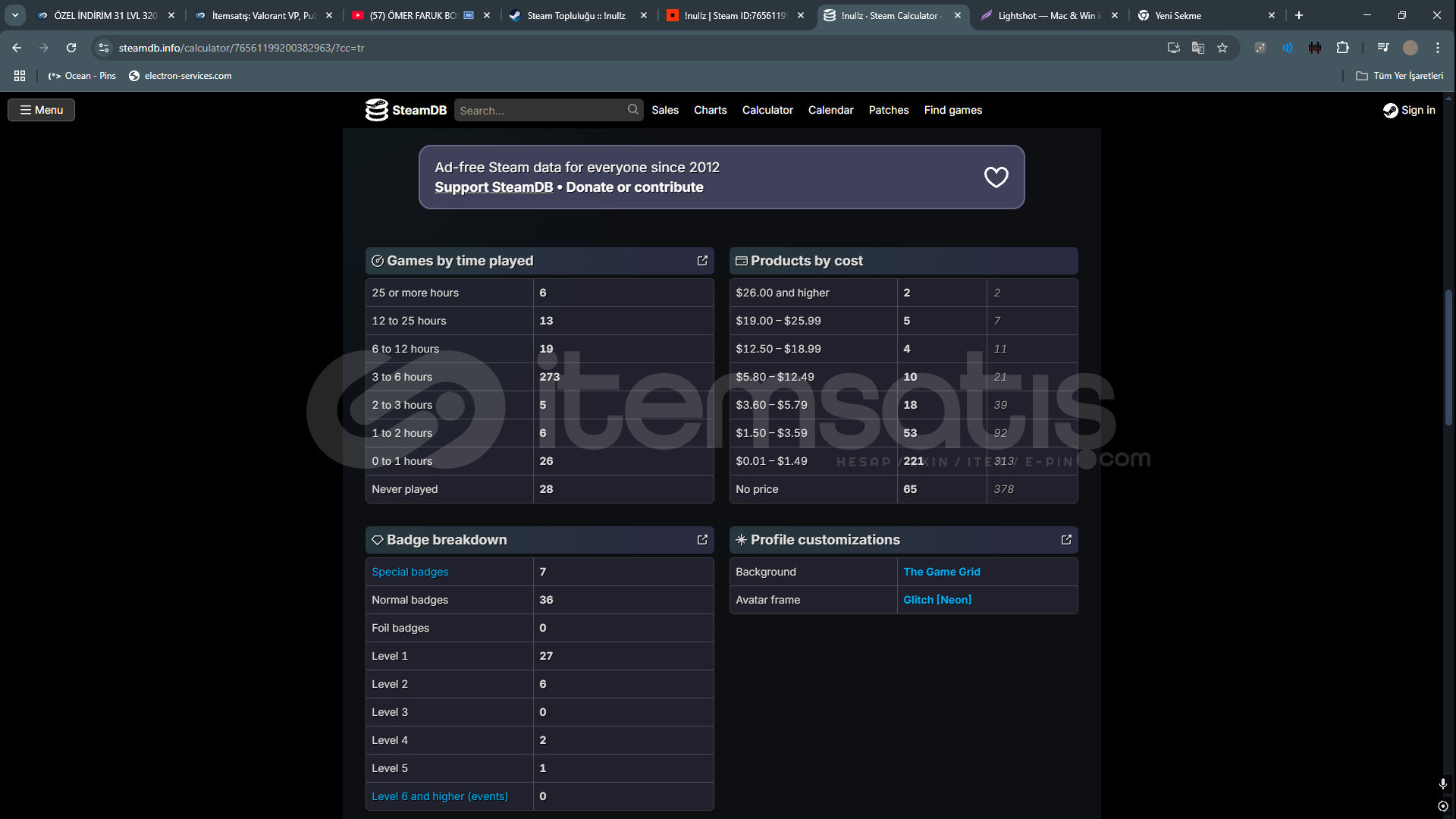Click the Special badges link
Image resolution: width=1456 pixels, height=819 pixels.
point(410,572)
